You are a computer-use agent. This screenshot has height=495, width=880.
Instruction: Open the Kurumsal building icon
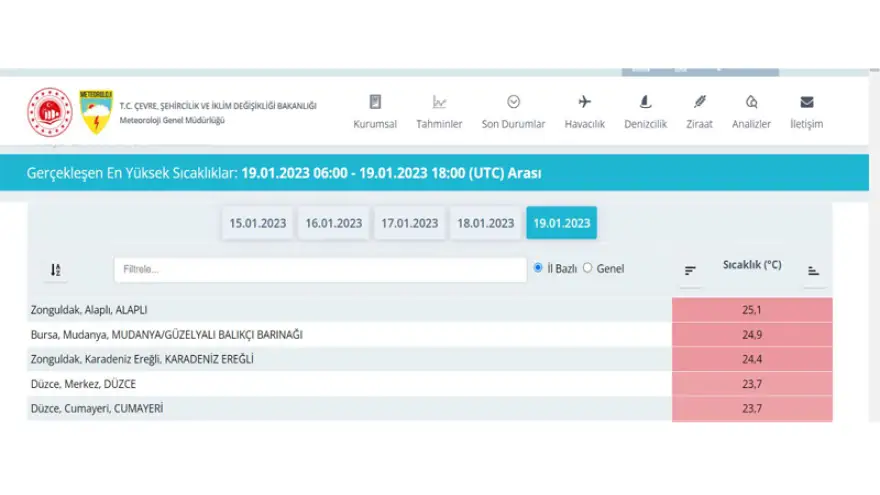coord(375,102)
